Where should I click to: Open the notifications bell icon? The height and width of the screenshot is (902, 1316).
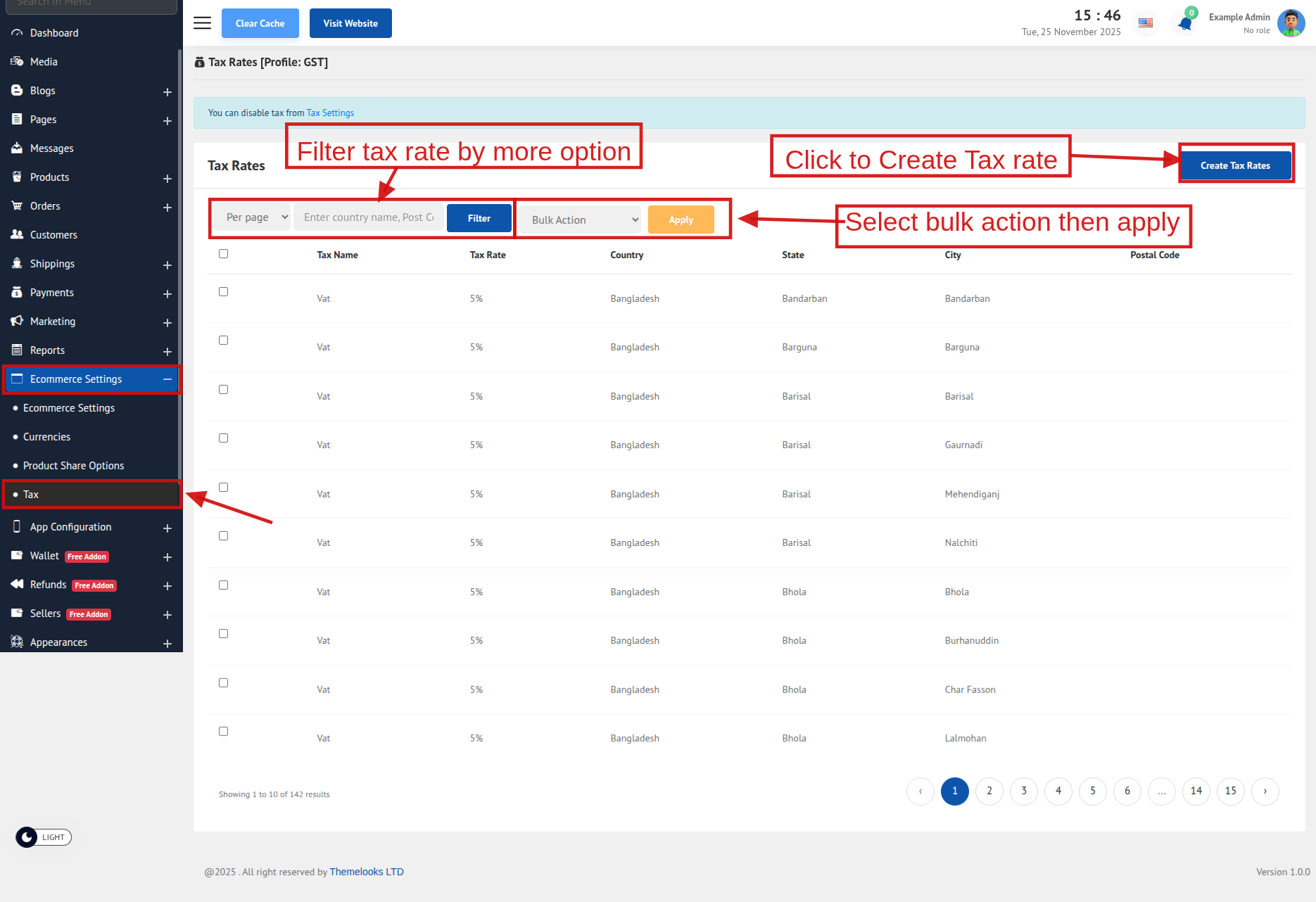pyautogui.click(x=1185, y=23)
